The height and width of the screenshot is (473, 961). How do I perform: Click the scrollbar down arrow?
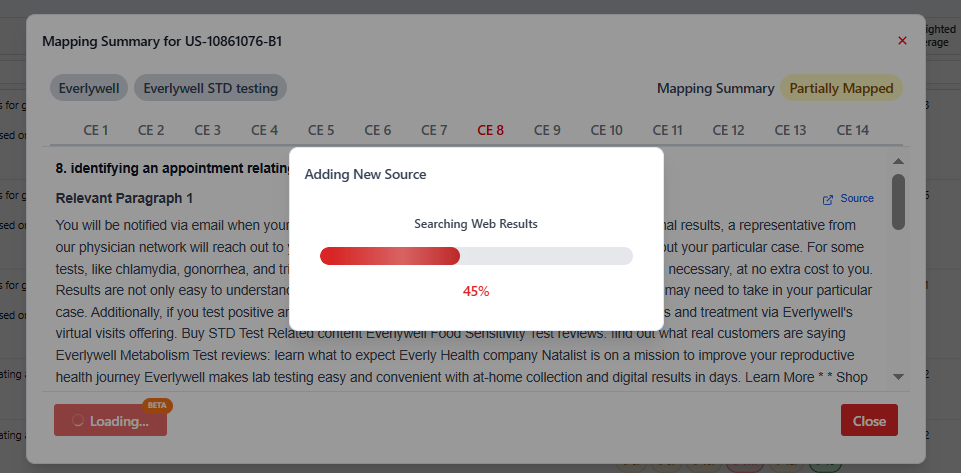click(898, 376)
